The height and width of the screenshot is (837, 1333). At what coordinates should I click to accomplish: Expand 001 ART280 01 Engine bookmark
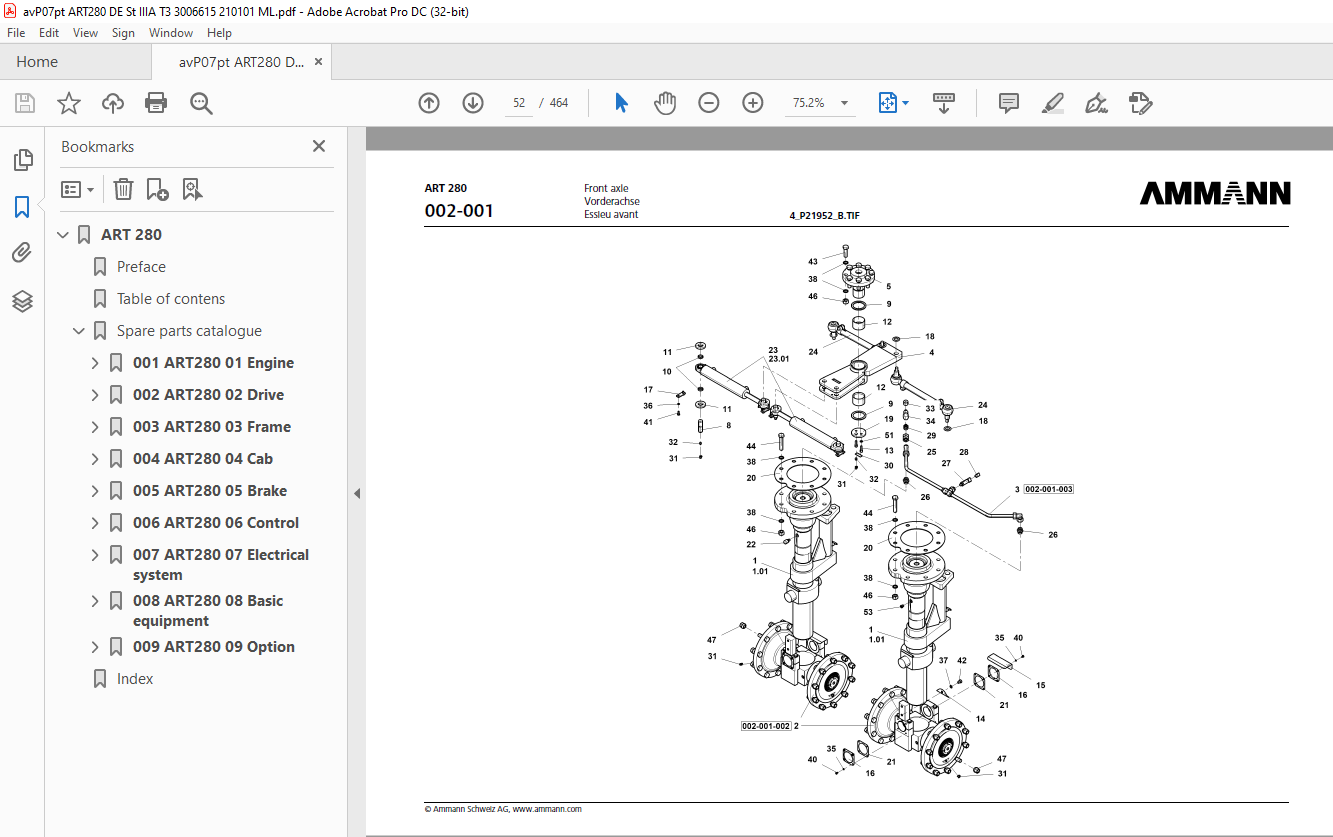(x=95, y=363)
